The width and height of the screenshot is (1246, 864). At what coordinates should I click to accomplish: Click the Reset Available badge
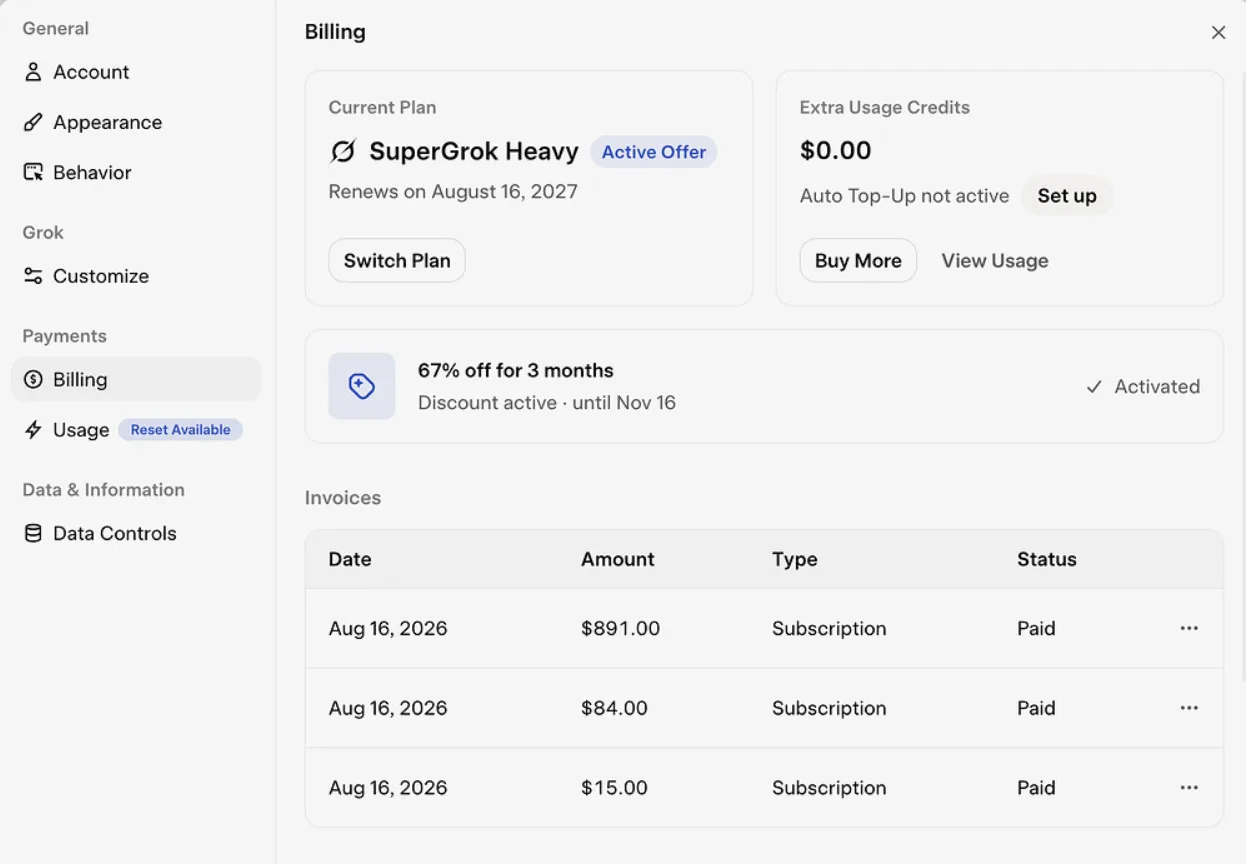tap(180, 430)
